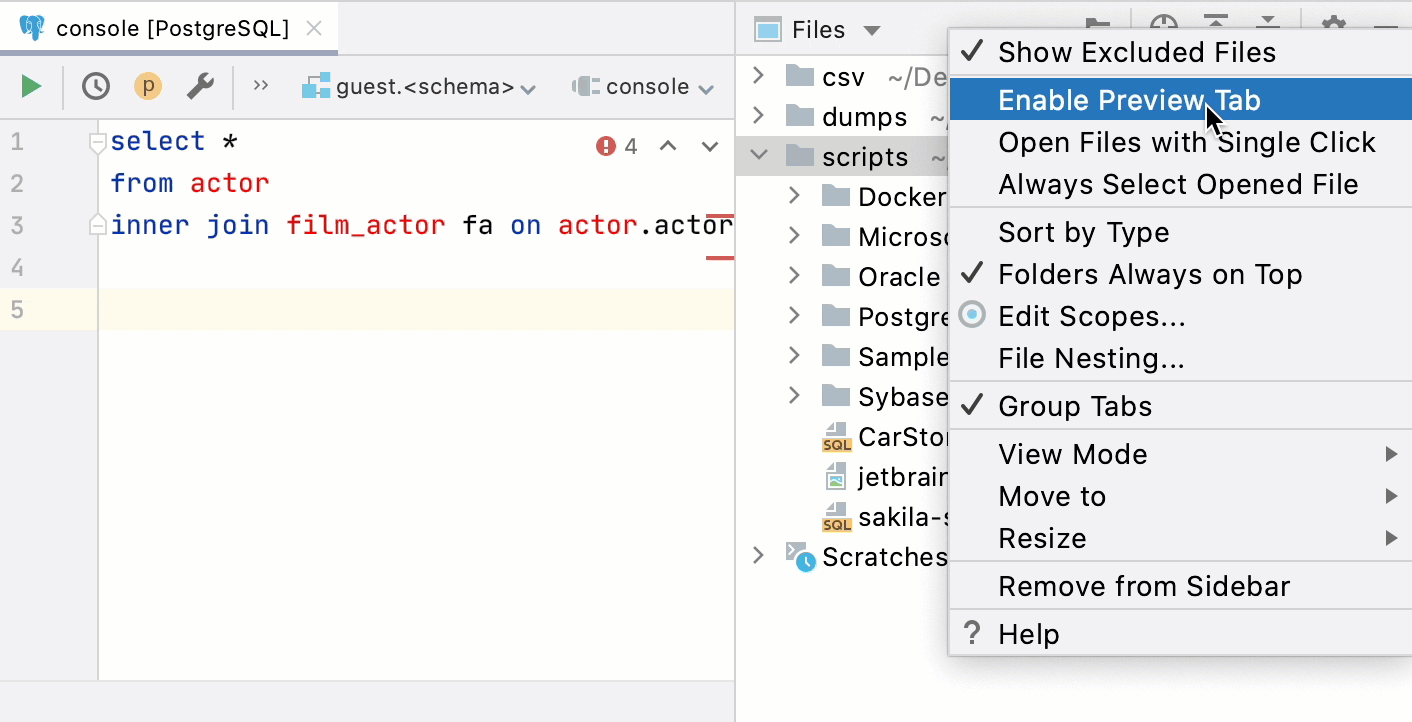The height and width of the screenshot is (722, 1412).
Task: Toggle Show Excluded Files option
Action: click(x=1137, y=52)
